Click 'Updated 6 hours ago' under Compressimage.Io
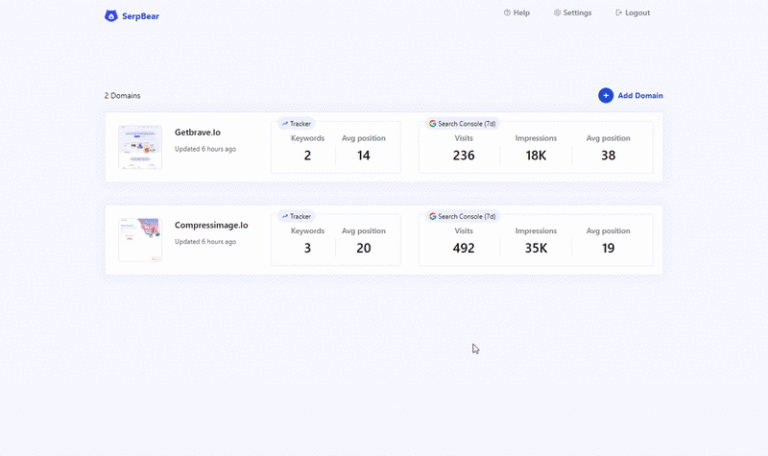 pyautogui.click(x=205, y=241)
